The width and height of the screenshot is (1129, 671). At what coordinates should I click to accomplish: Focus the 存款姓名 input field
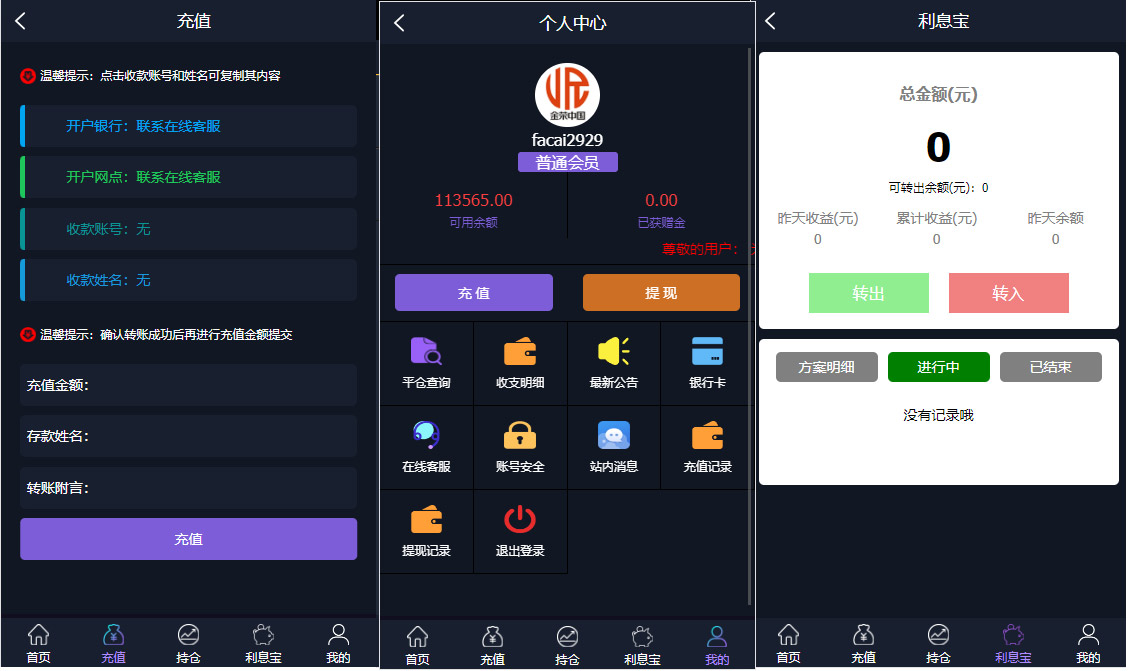[189, 436]
